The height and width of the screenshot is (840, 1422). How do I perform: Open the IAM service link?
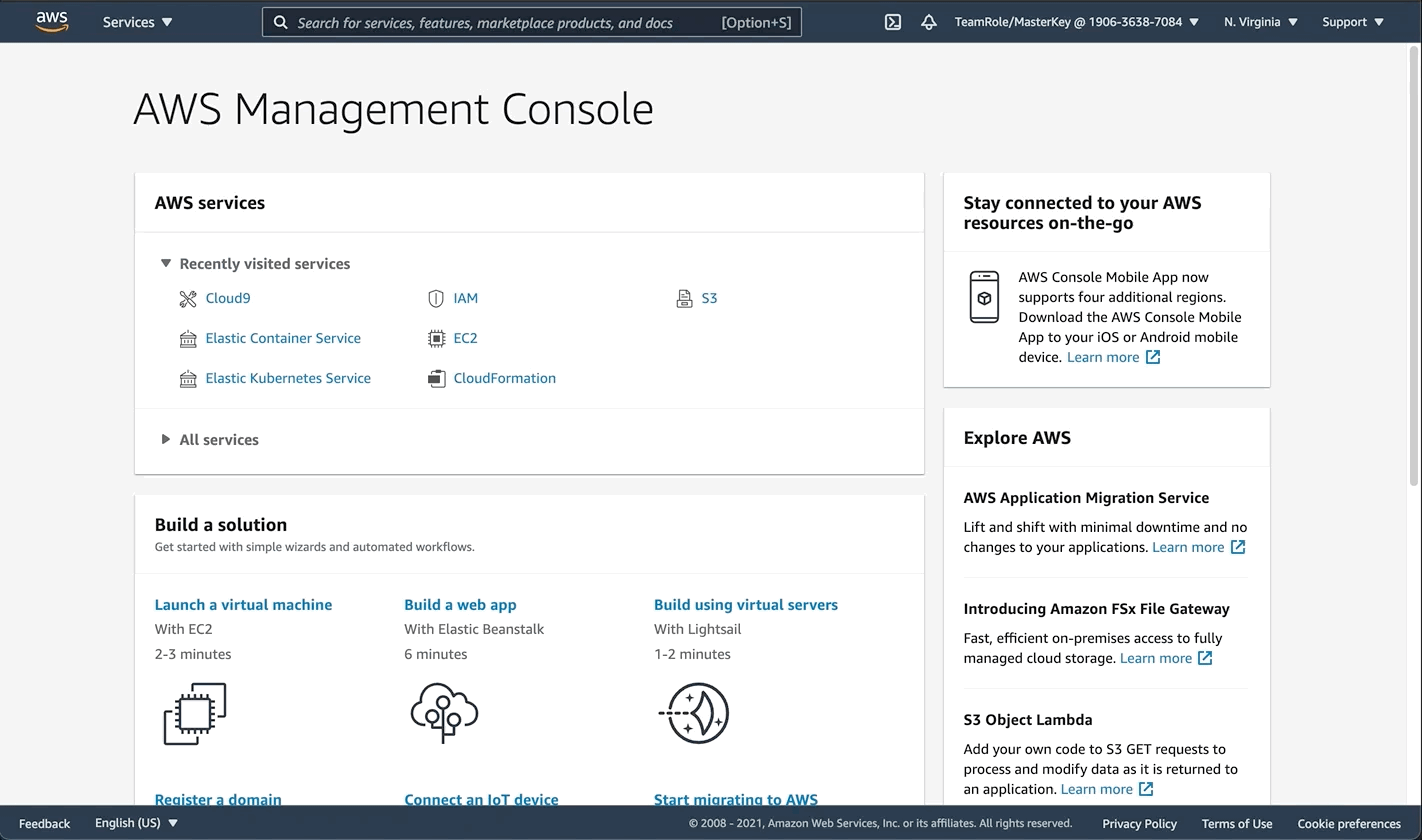point(465,298)
